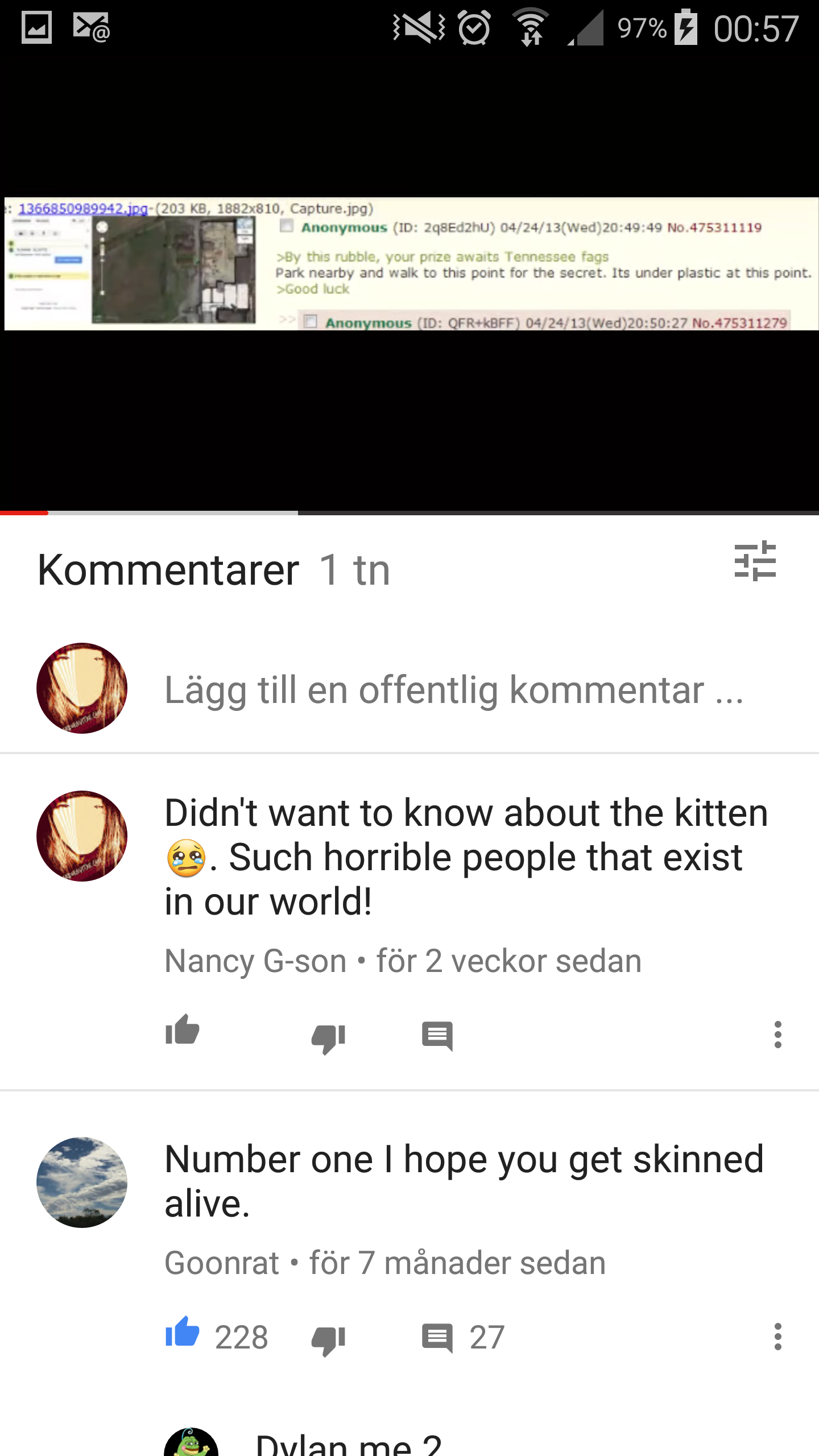The image size is (819, 1456).
Task: View the 27 replies on Goonrat's comment
Action: click(462, 1337)
